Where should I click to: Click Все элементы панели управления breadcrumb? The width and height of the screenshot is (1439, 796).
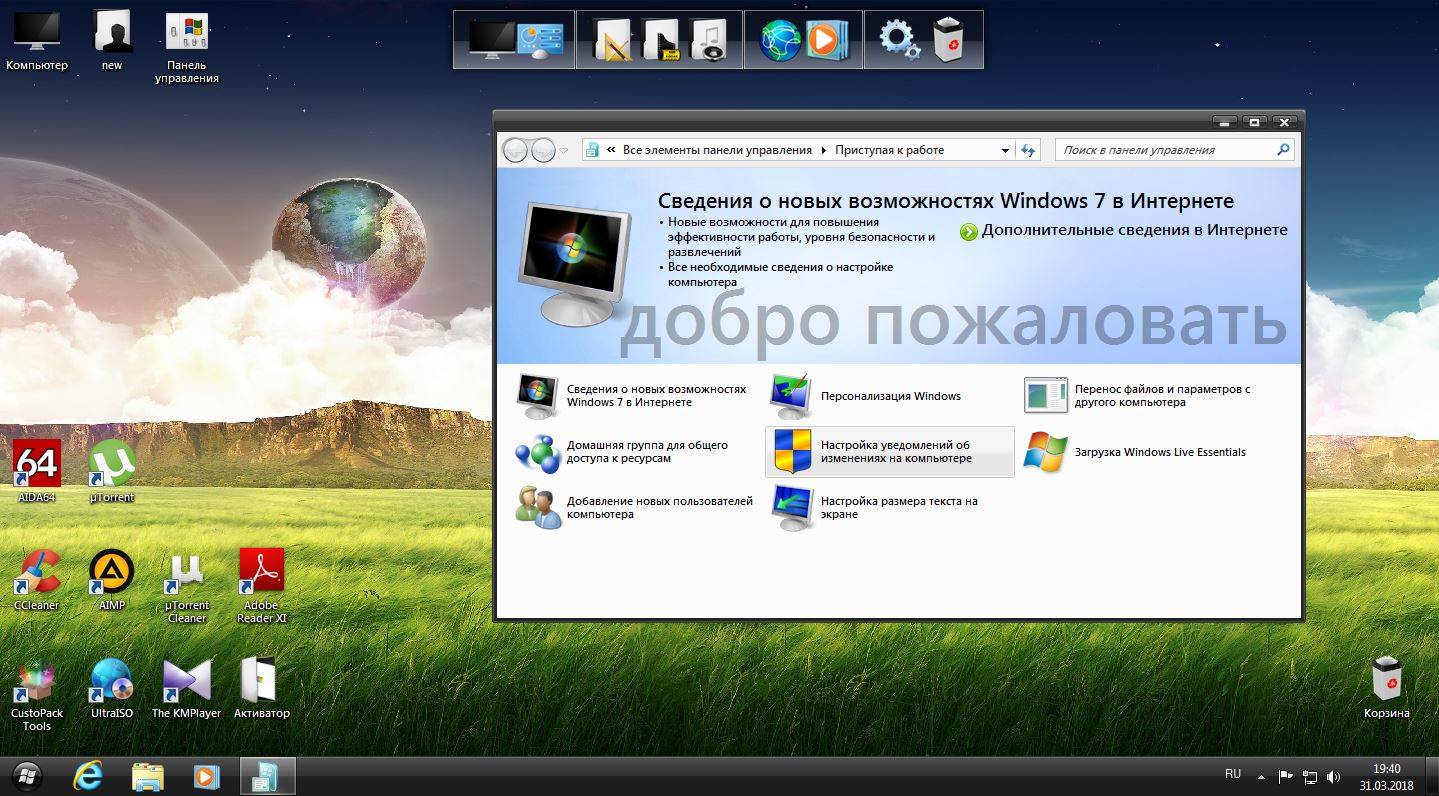click(x=717, y=150)
